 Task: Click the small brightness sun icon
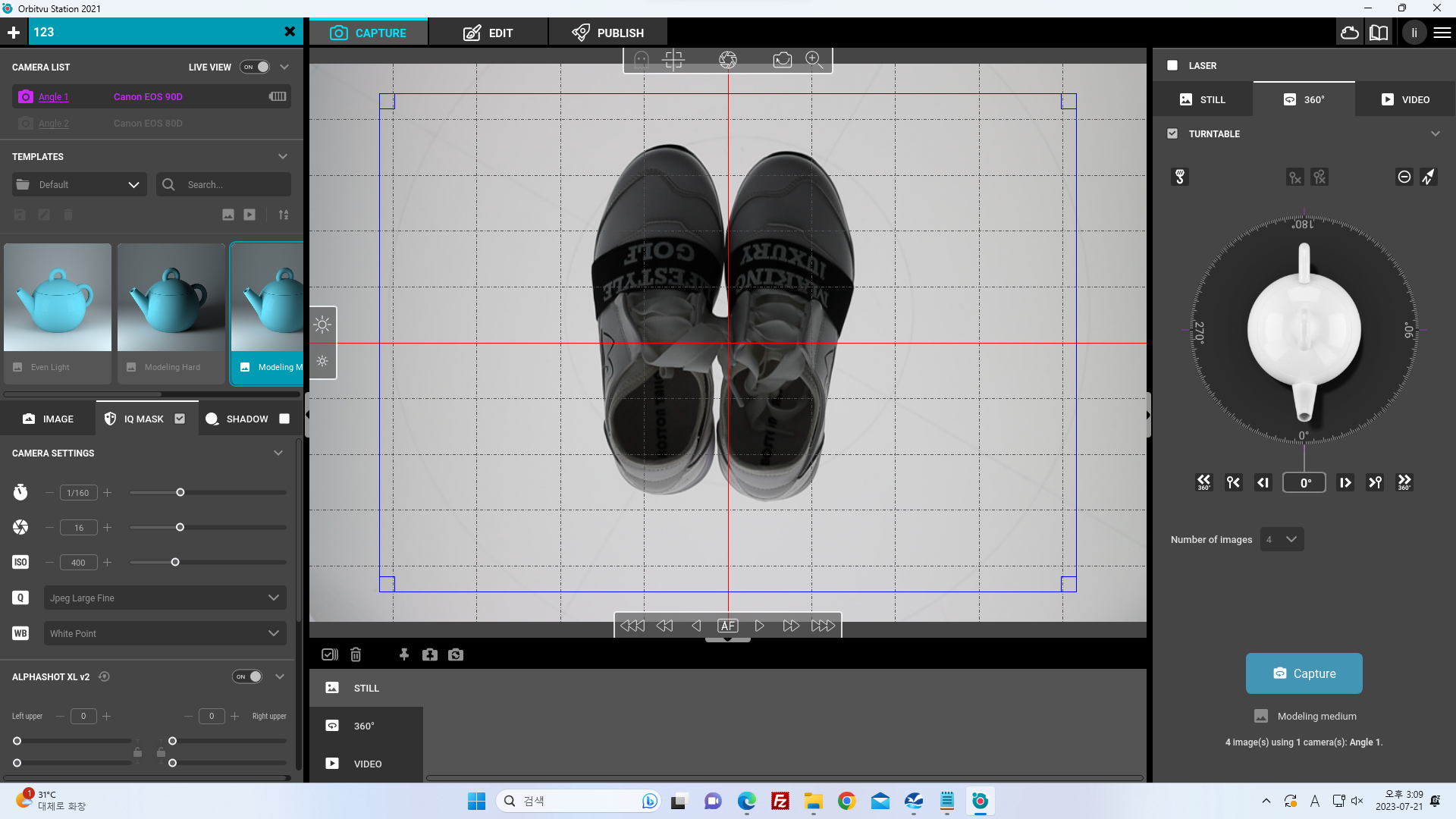coord(322,361)
